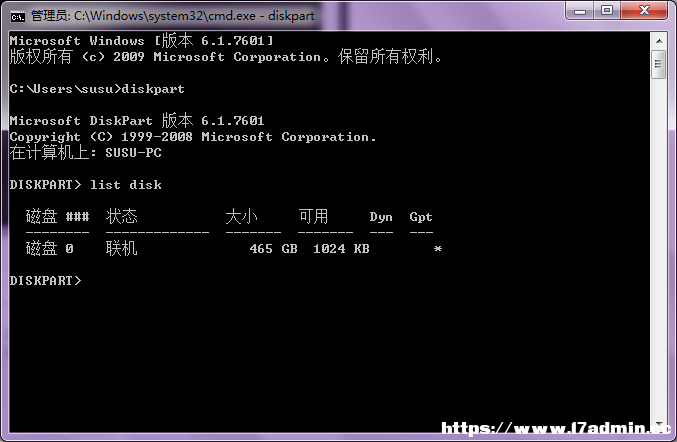Open the cmd.exe system menu icon

18,16
